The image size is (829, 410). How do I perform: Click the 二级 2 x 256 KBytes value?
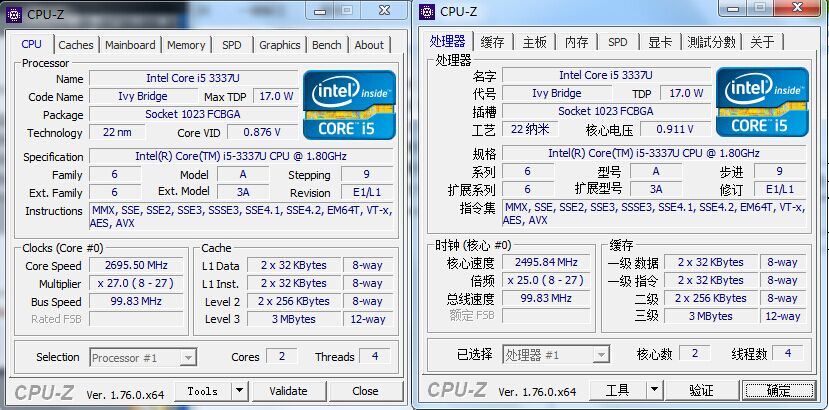pyautogui.click(x=710, y=298)
